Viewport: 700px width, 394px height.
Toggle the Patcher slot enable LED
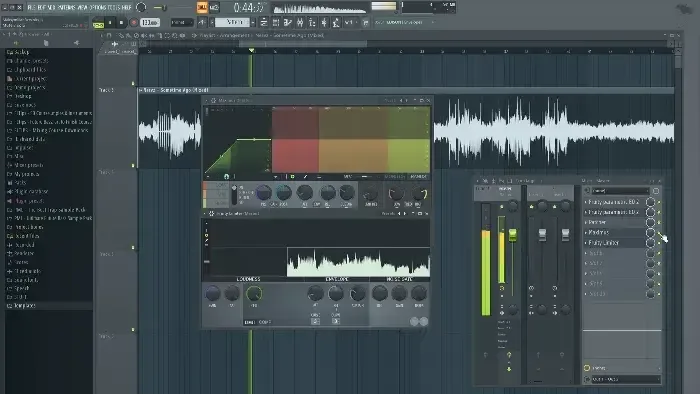click(659, 222)
